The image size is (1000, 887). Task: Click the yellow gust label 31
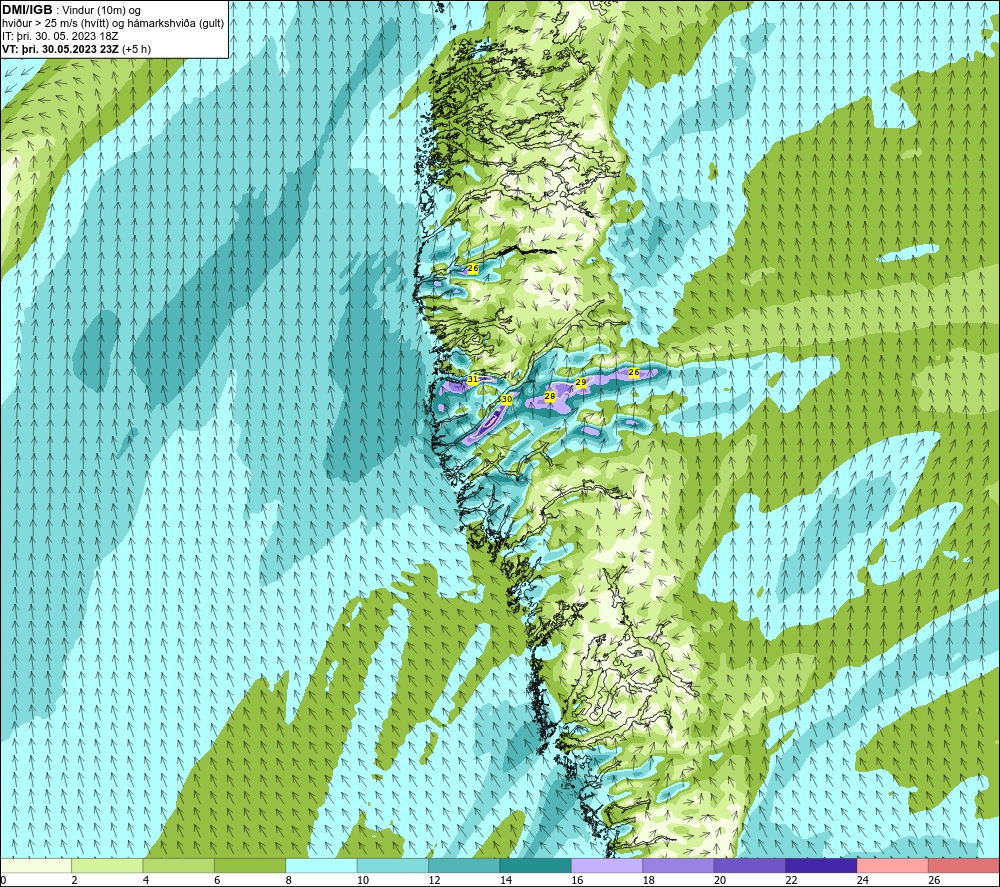pyautogui.click(x=473, y=379)
